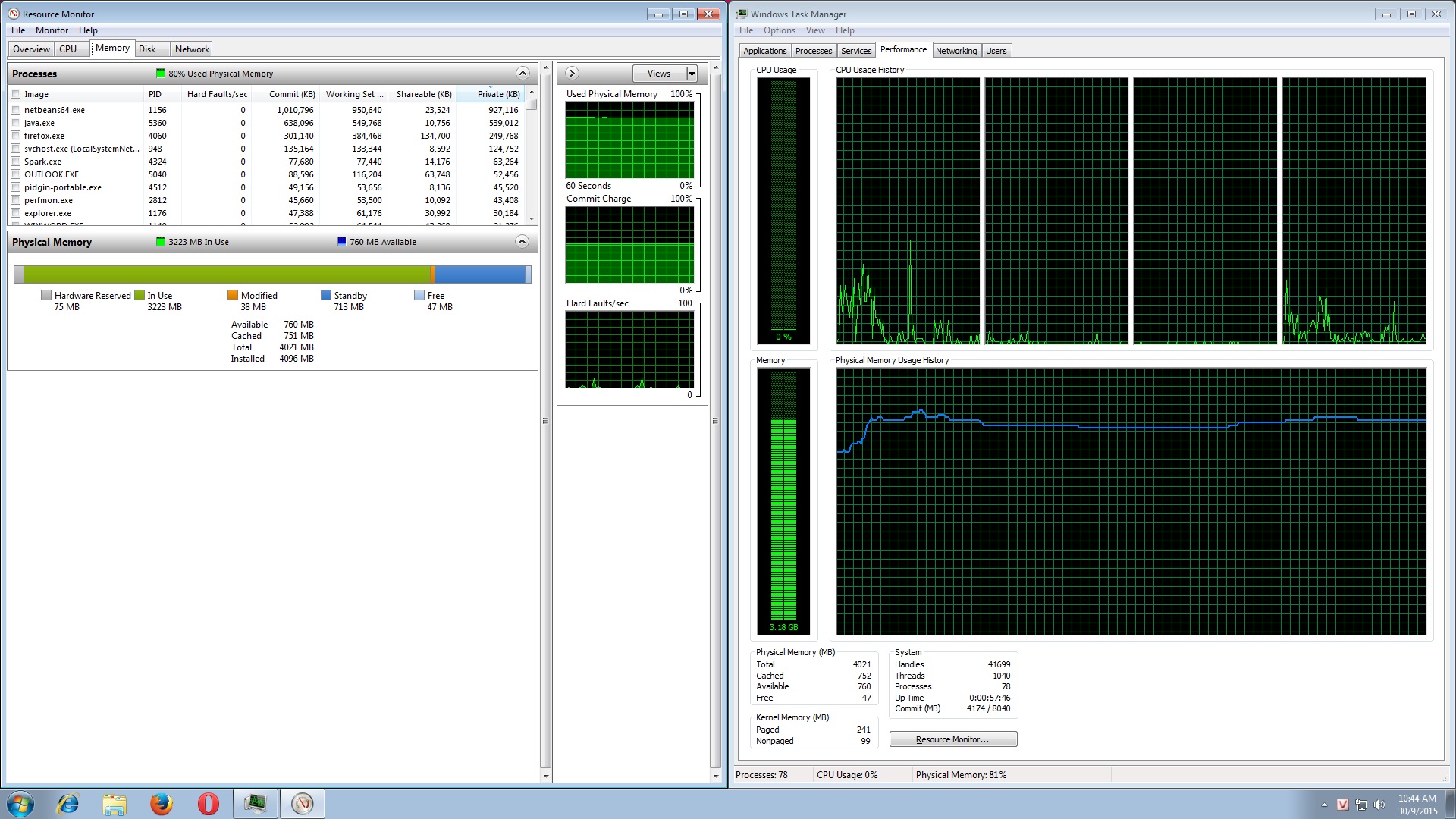The image size is (1456, 819).
Task: Show hidden system tray icons arrow
Action: coord(1324,805)
